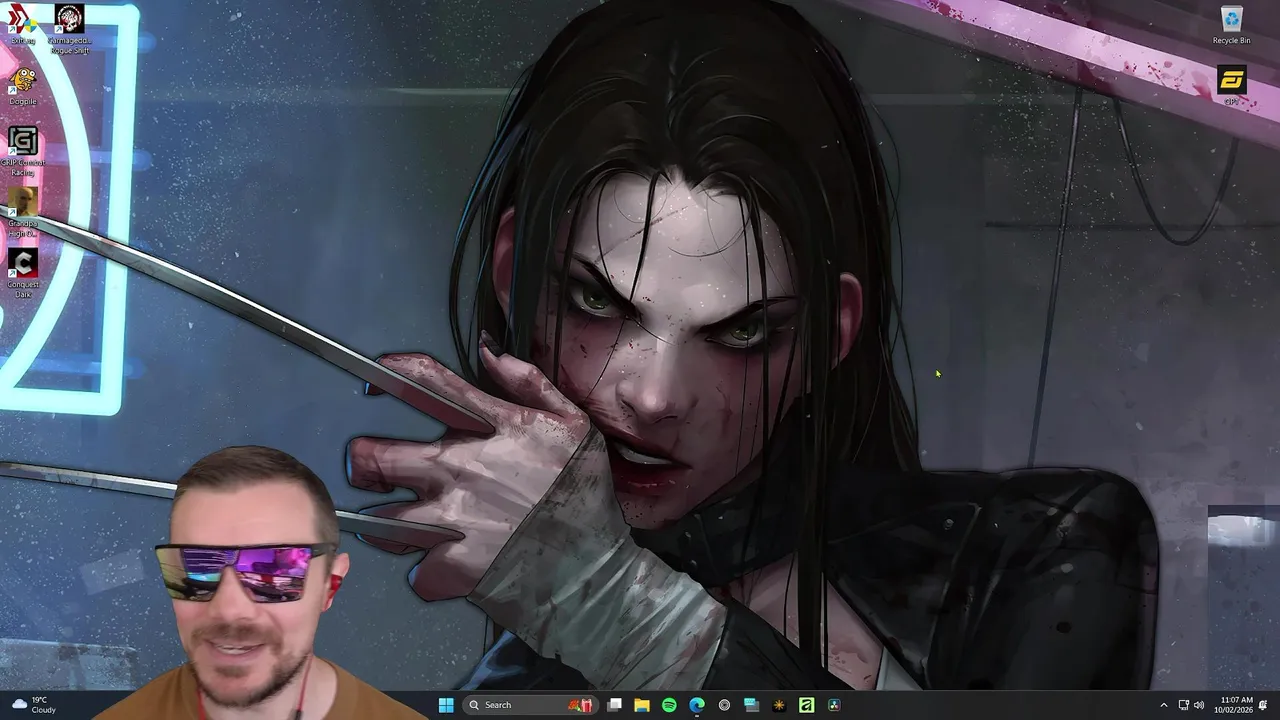Select the Dogpile desktop shortcut
The image size is (1280, 720).
point(22,86)
